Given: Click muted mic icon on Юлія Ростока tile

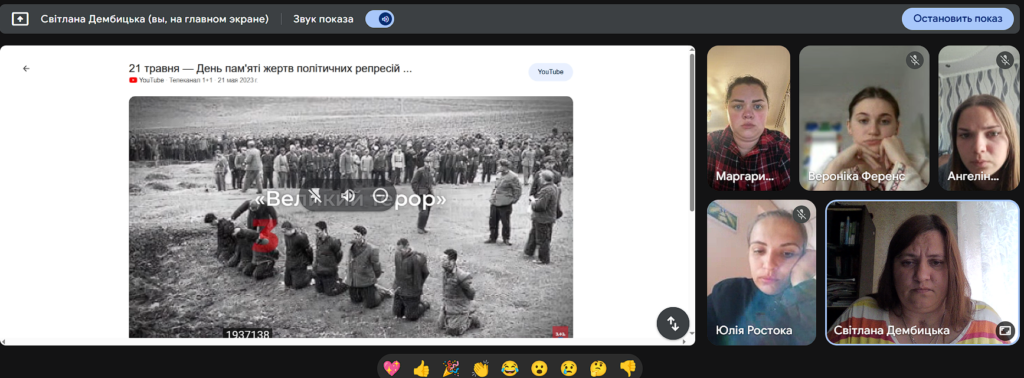Looking at the screenshot, I should [801, 214].
